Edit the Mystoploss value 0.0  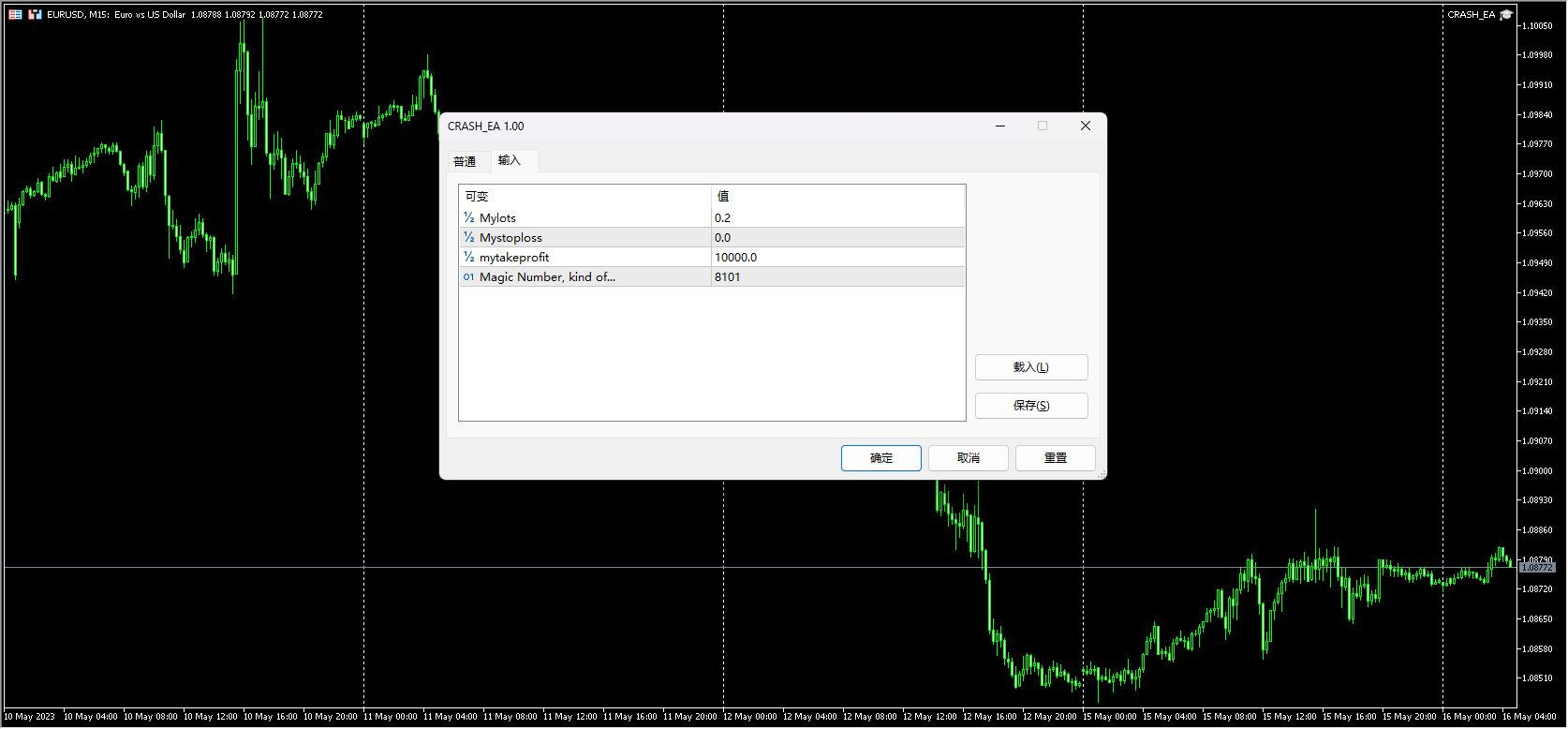tap(837, 238)
